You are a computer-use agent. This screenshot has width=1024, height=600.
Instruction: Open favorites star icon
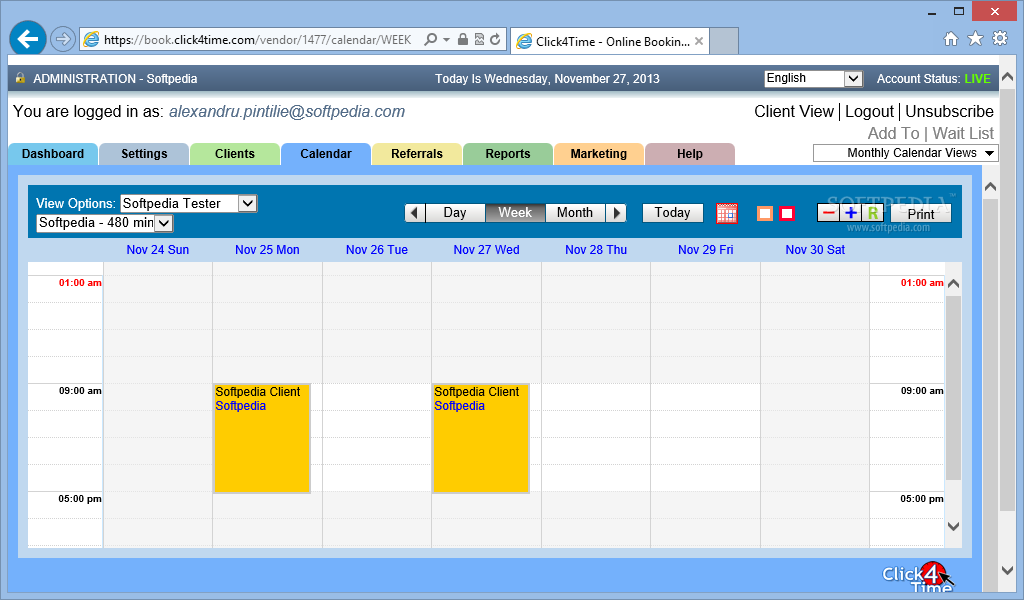(975, 39)
